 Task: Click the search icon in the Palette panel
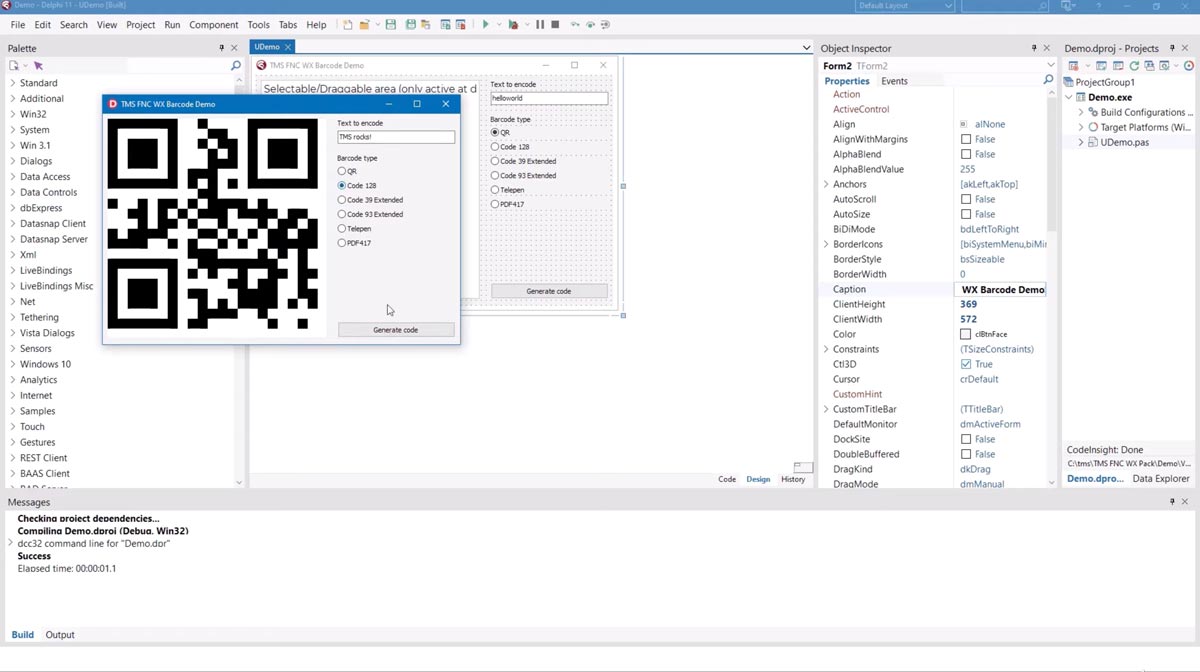coord(234,64)
